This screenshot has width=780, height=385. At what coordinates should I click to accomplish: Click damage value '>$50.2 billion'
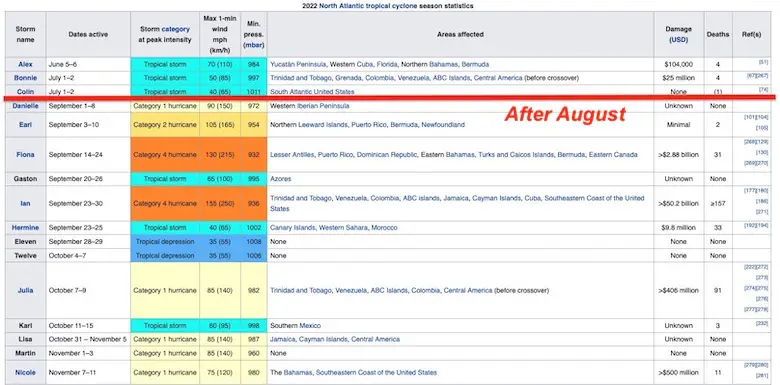point(679,203)
